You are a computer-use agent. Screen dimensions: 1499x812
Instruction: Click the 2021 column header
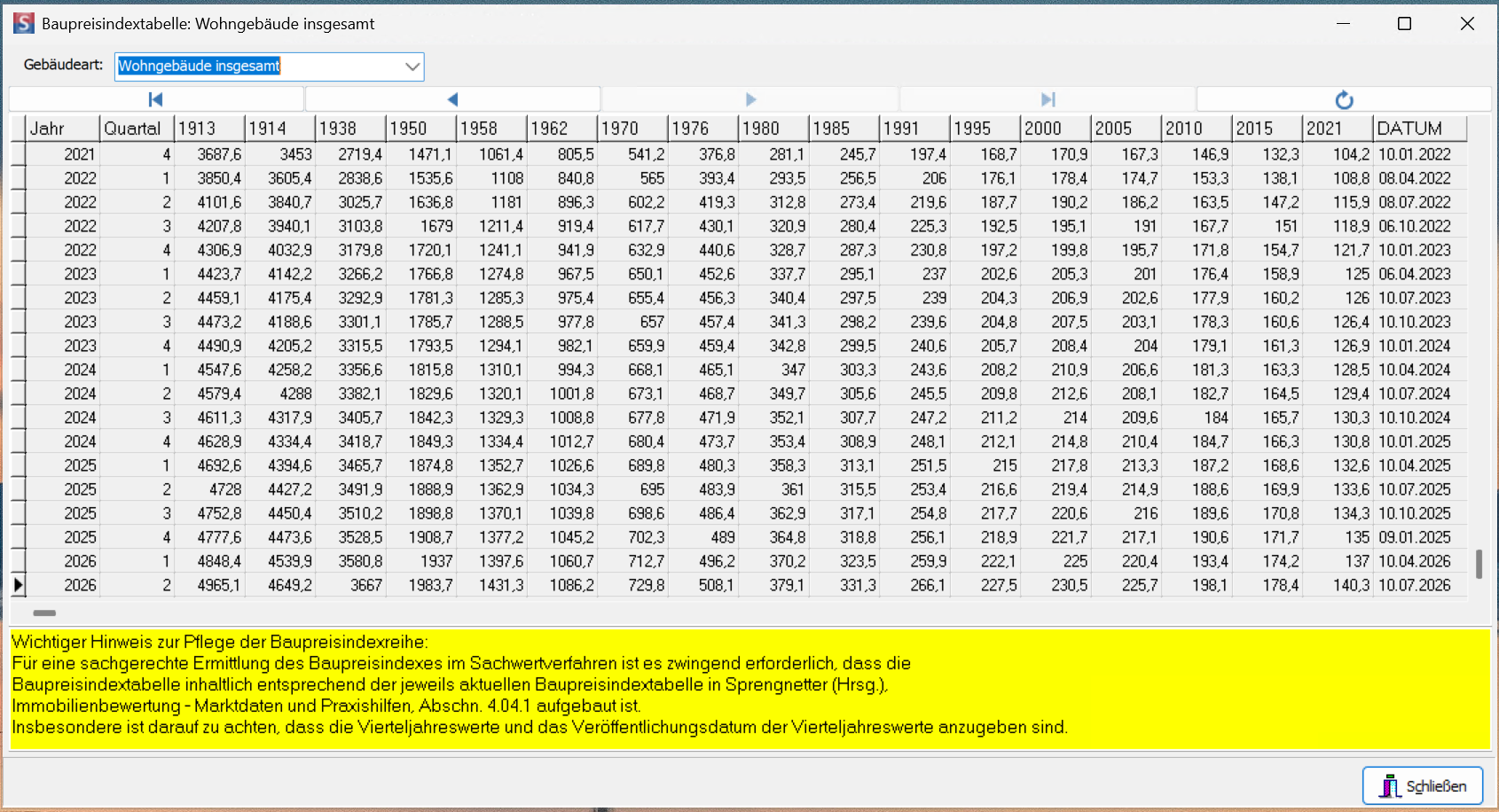coord(1338,129)
